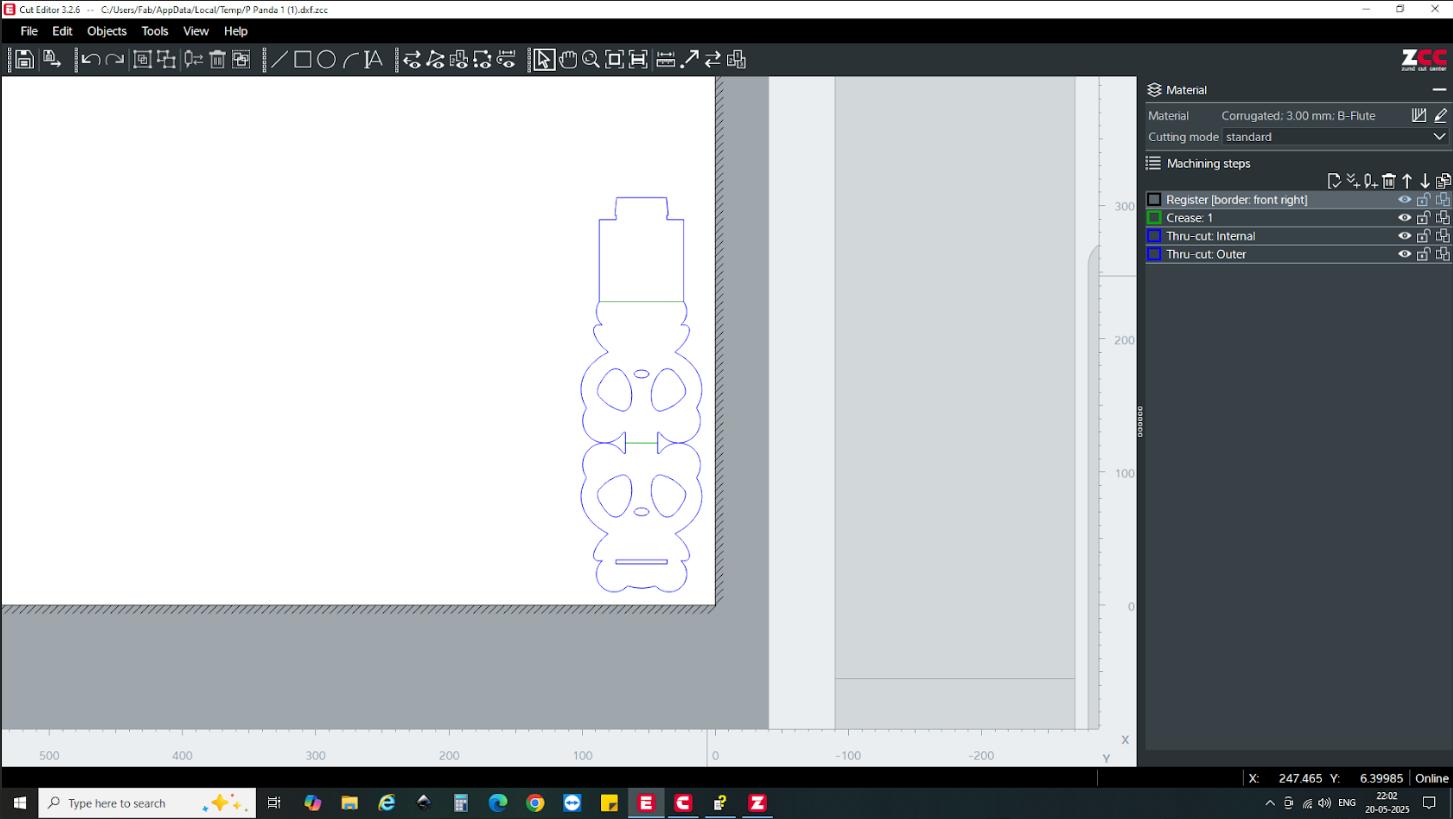
Task: Select the Text tool
Action: point(373,60)
